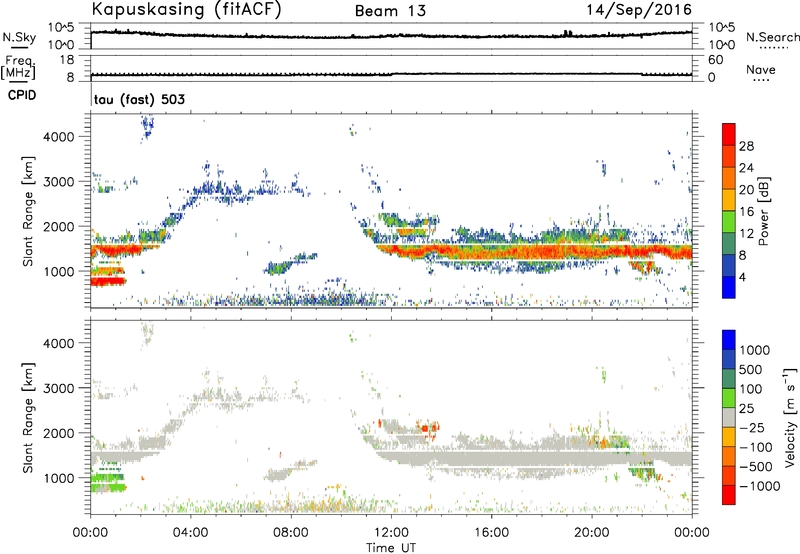Click the '12' tick on power scale

[x=746, y=234]
